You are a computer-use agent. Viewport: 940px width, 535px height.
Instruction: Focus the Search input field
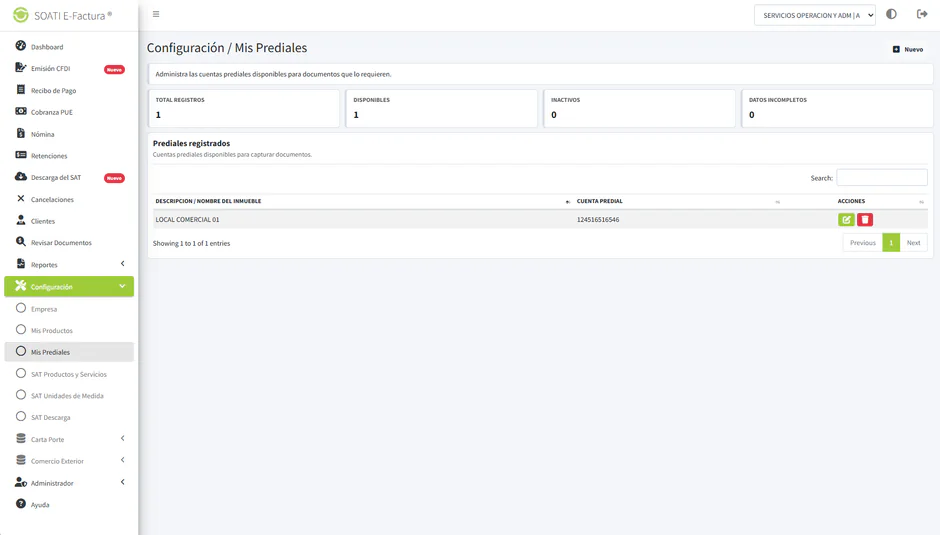[x=882, y=178]
